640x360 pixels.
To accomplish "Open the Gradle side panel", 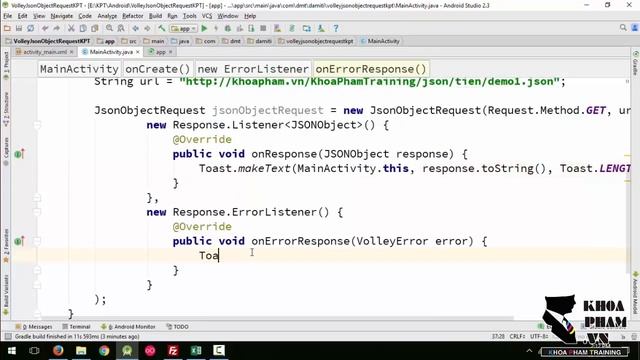I will (636, 64).
